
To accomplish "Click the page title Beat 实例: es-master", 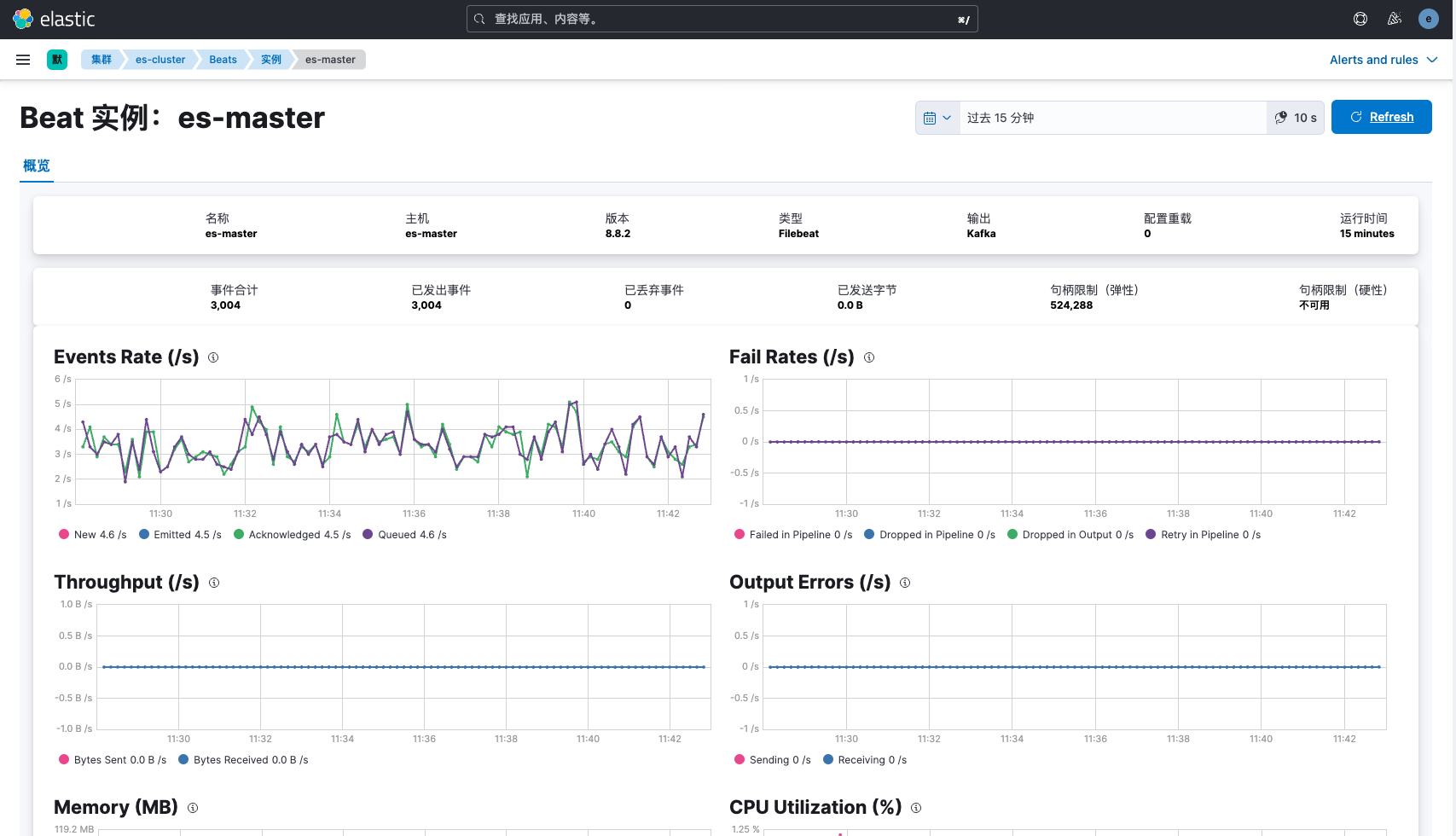I will 172,118.
